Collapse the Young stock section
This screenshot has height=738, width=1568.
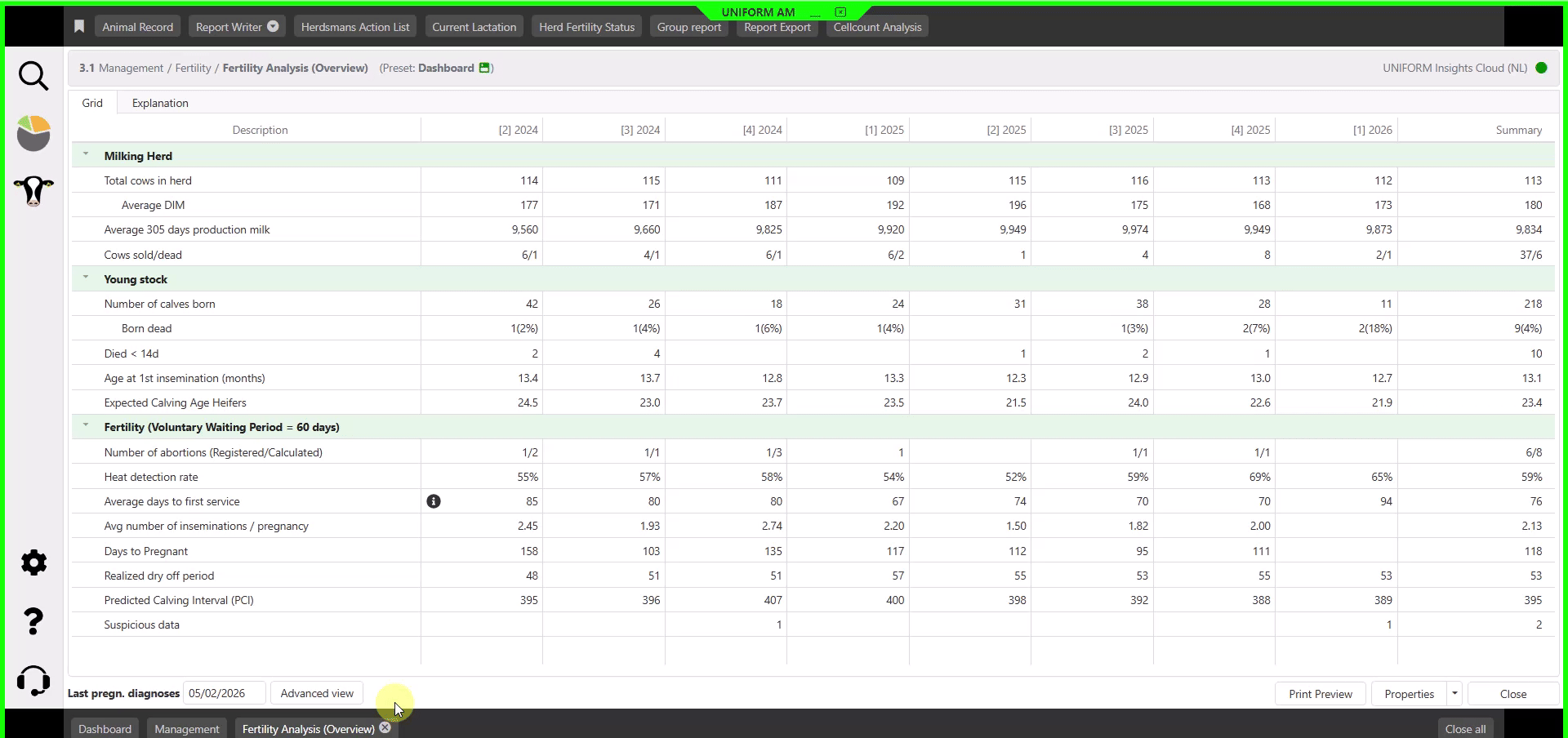pyautogui.click(x=86, y=278)
